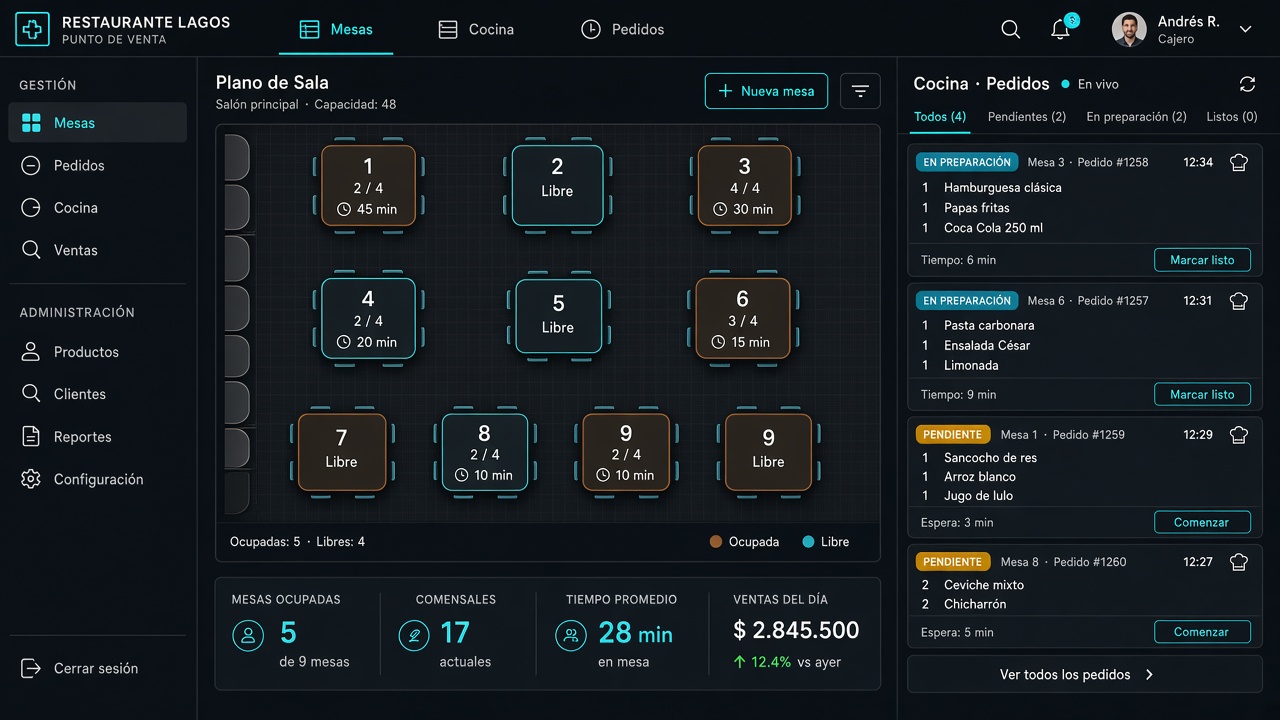
Task: Open Ventas in the sidebar
Action: point(98,250)
